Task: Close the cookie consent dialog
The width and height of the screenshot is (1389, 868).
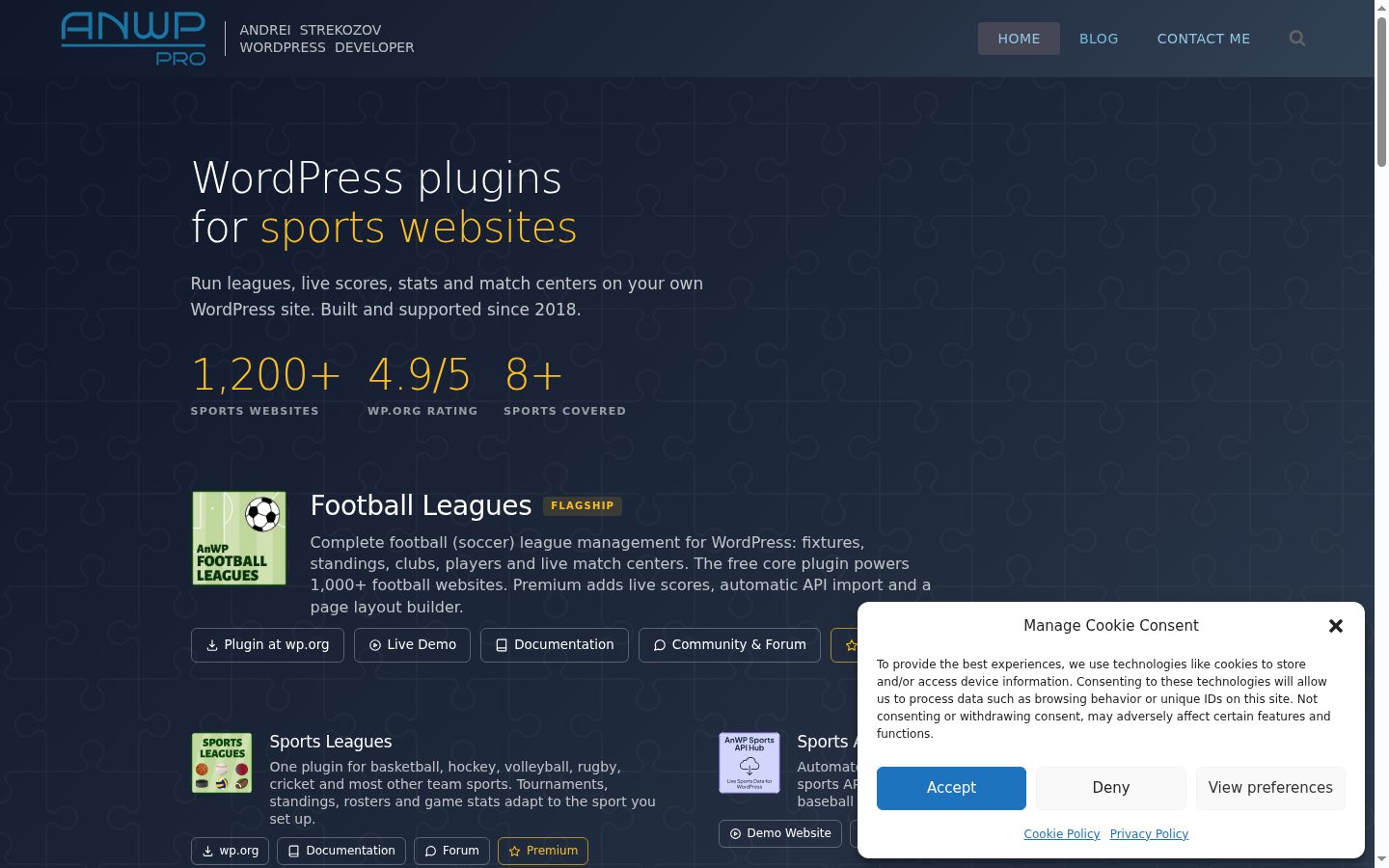Action: click(x=1336, y=626)
